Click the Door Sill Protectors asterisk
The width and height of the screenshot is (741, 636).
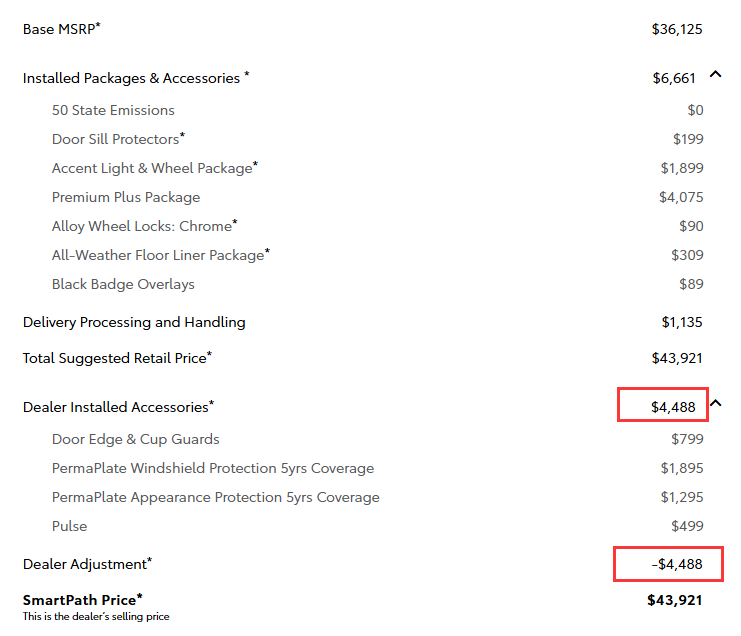[183, 136]
